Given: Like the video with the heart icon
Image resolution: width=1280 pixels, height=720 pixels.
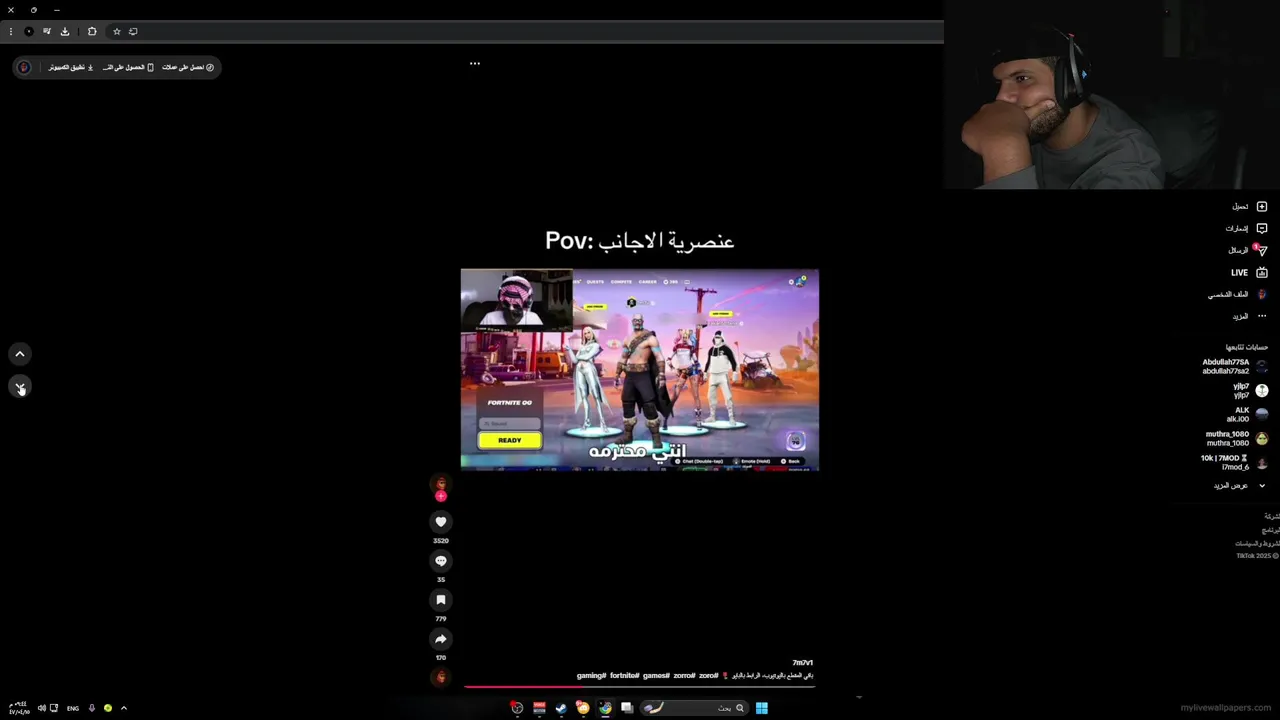Looking at the screenshot, I should pyautogui.click(x=441, y=522).
